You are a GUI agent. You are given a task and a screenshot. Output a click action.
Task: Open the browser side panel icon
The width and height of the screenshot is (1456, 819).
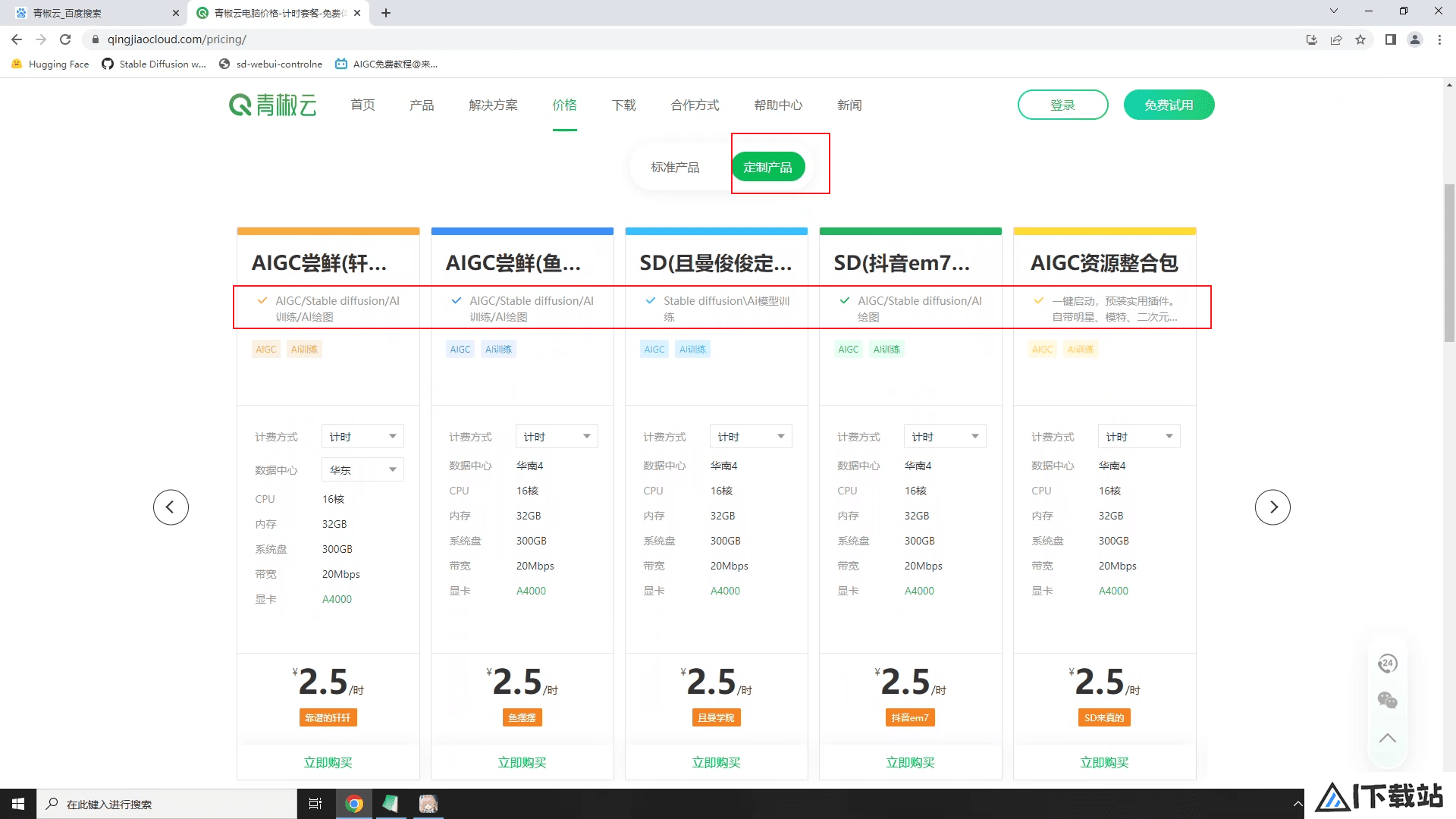tap(1391, 39)
